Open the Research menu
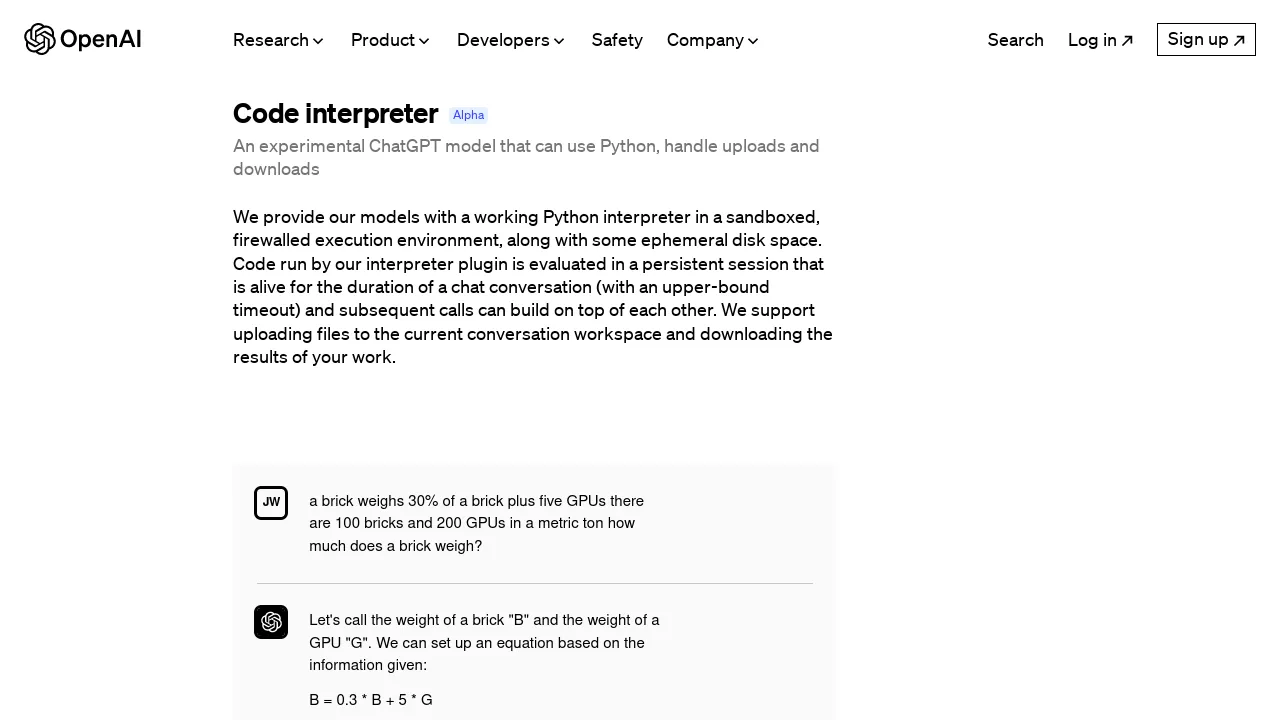Viewport: 1280px width, 720px height. point(271,40)
